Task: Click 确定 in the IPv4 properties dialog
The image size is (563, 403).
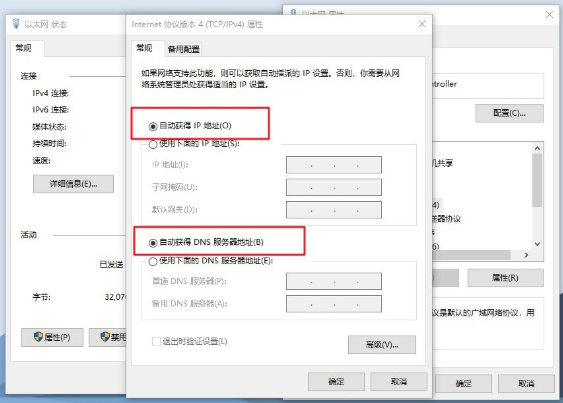Action: pyautogui.click(x=336, y=381)
